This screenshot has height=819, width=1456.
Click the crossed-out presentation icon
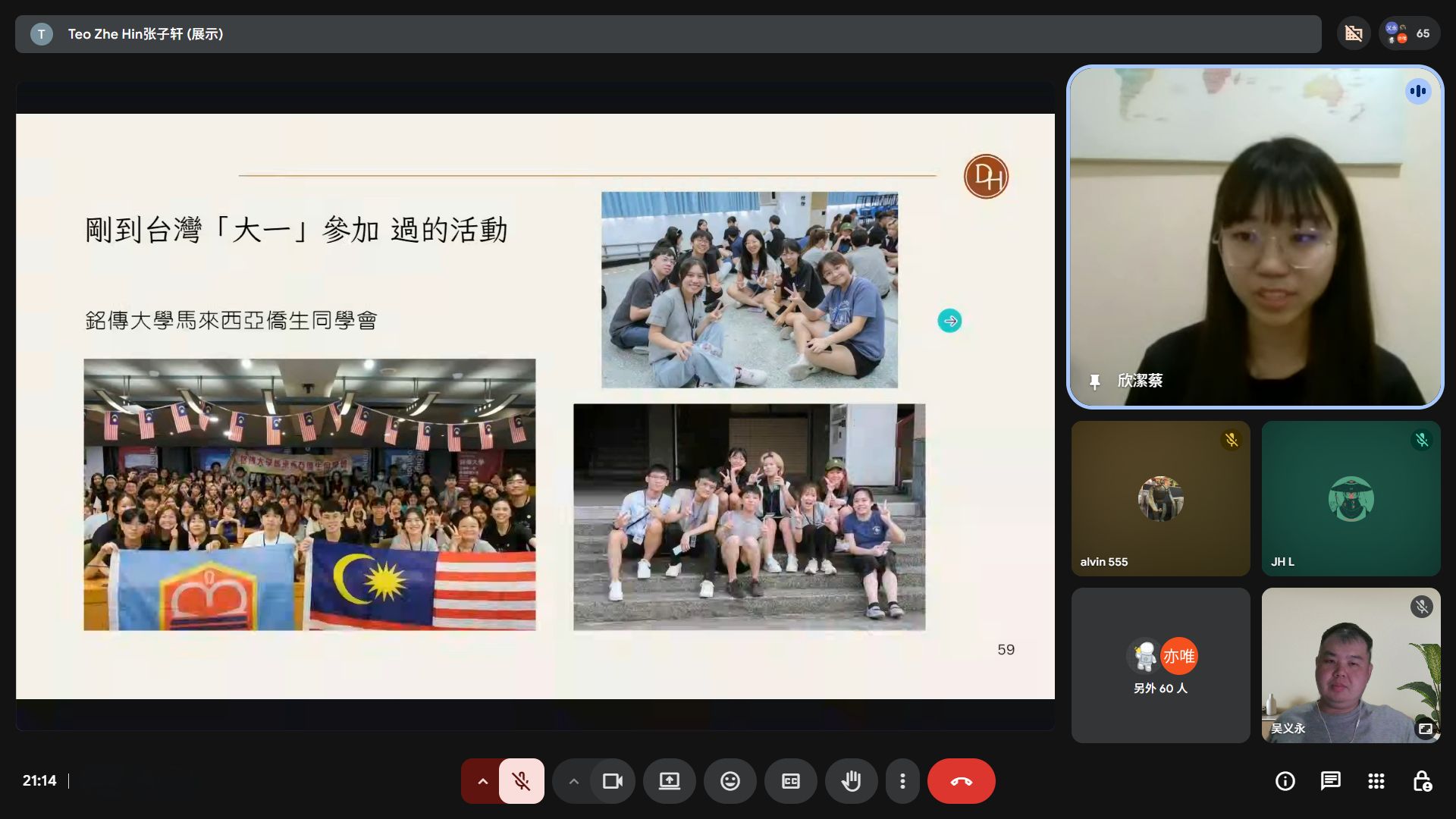tap(1354, 33)
